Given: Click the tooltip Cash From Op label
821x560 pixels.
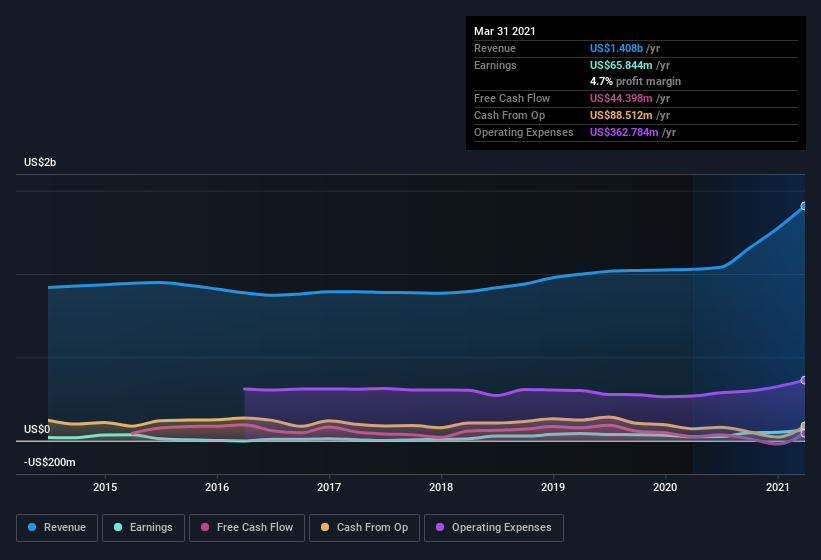Looking at the screenshot, I should click(x=509, y=115).
